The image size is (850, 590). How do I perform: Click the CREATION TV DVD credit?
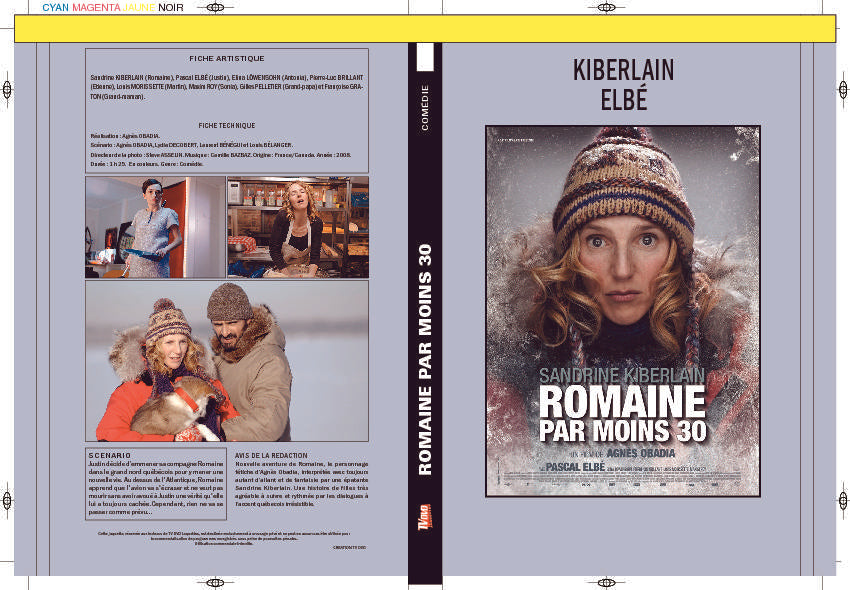pyautogui.click(x=350, y=548)
